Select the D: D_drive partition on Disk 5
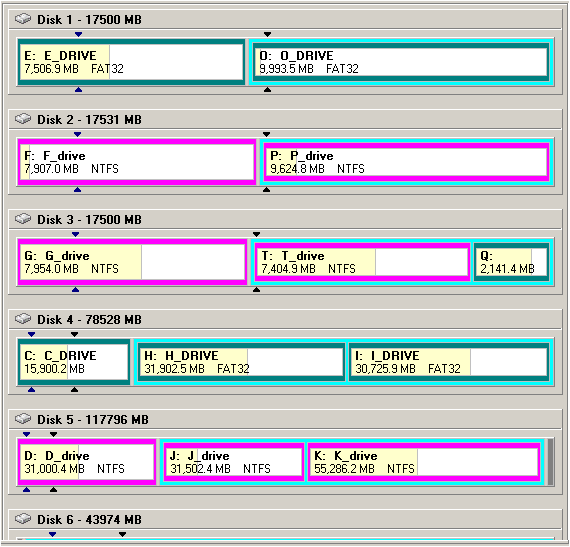This screenshot has height=547, width=570. (x=87, y=462)
